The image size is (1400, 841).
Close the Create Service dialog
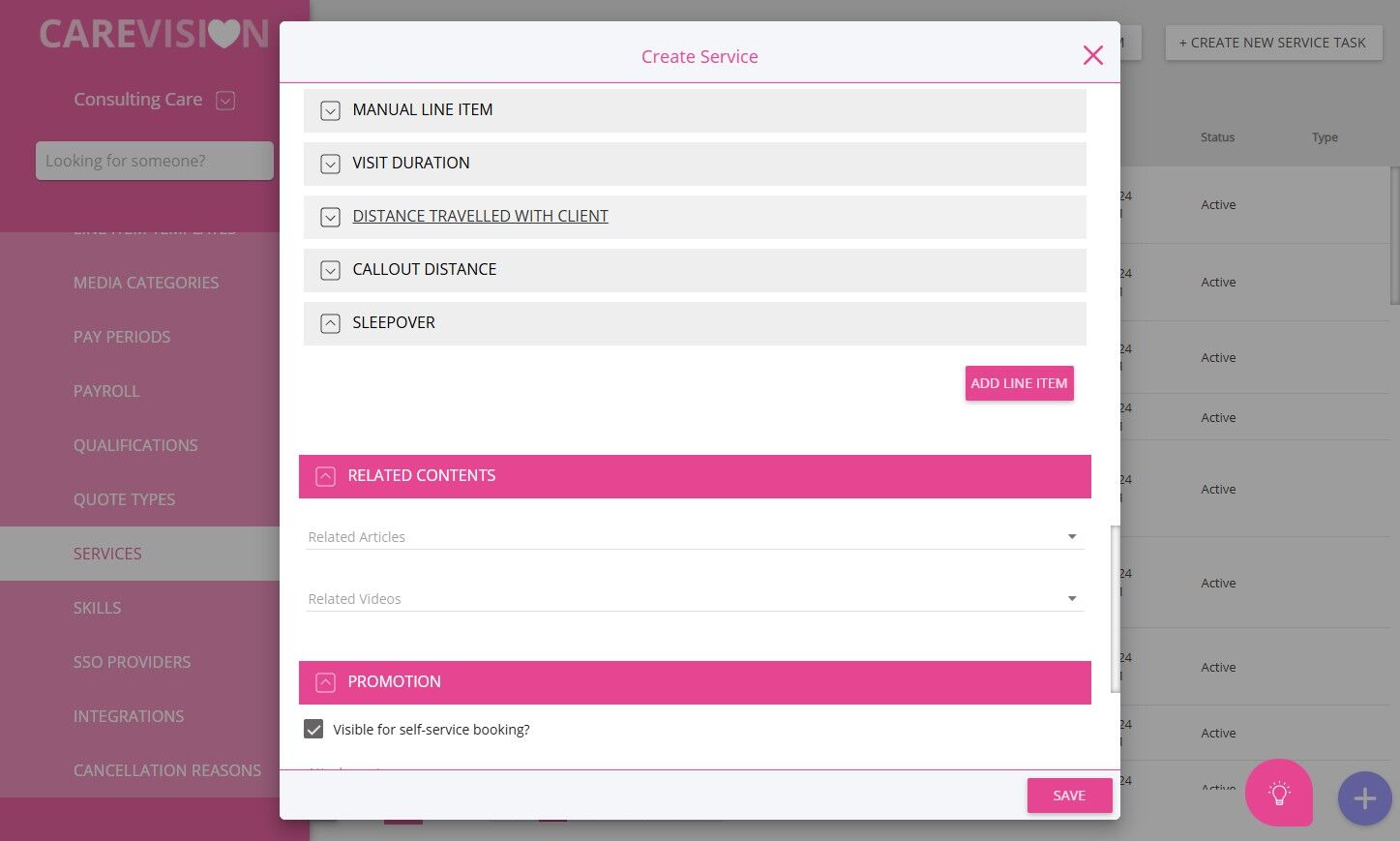point(1093,55)
